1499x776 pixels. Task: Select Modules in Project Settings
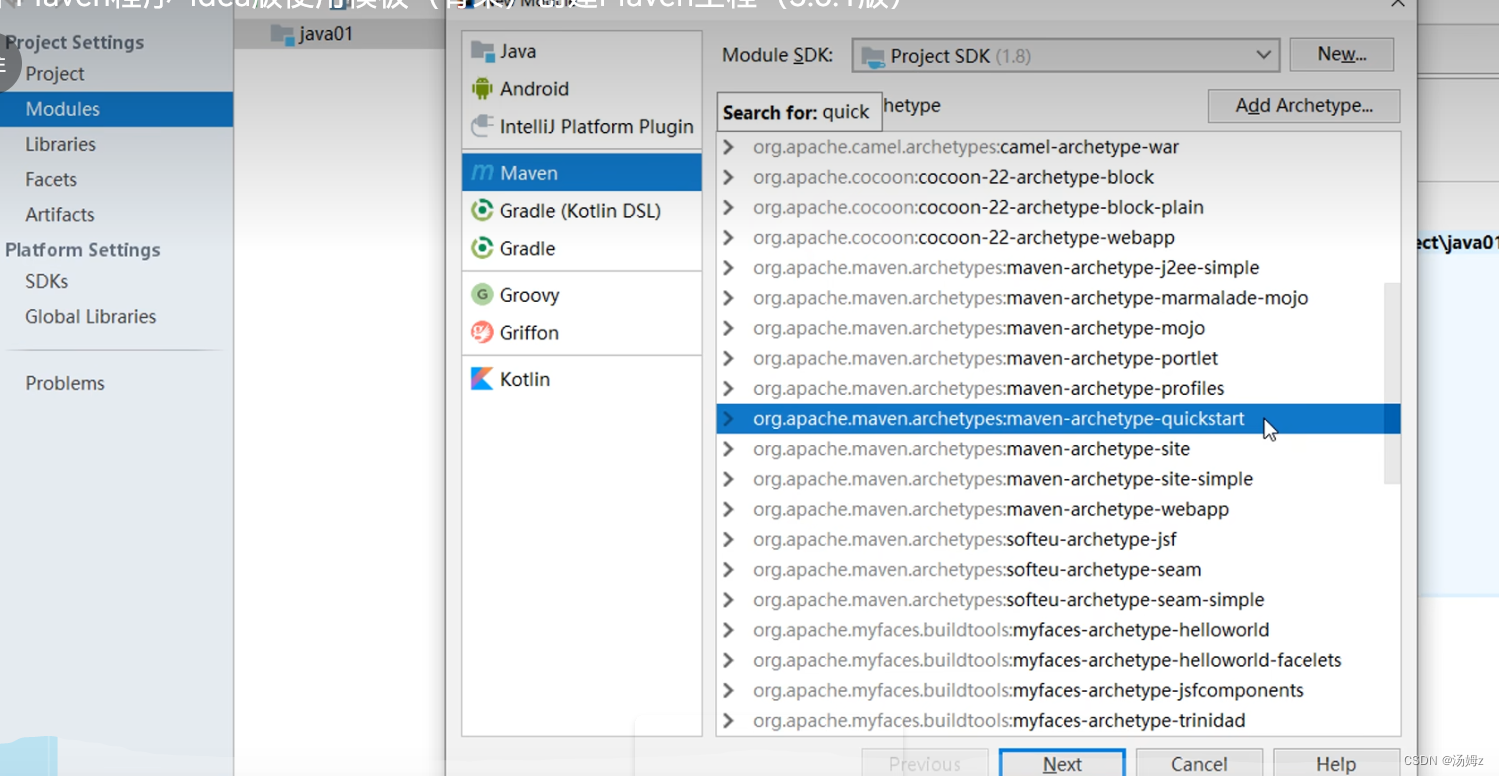click(116, 109)
